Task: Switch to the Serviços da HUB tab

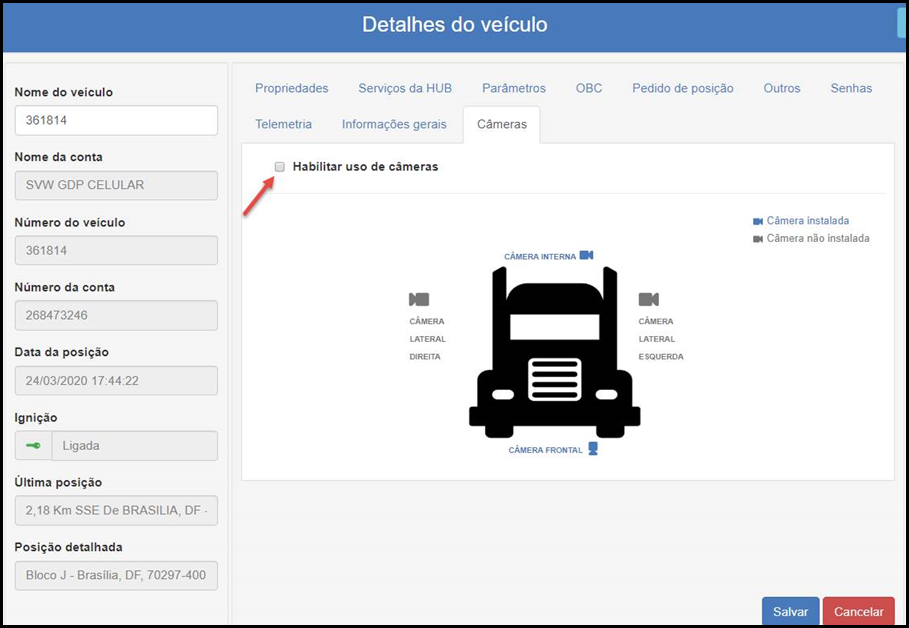Action: point(405,88)
